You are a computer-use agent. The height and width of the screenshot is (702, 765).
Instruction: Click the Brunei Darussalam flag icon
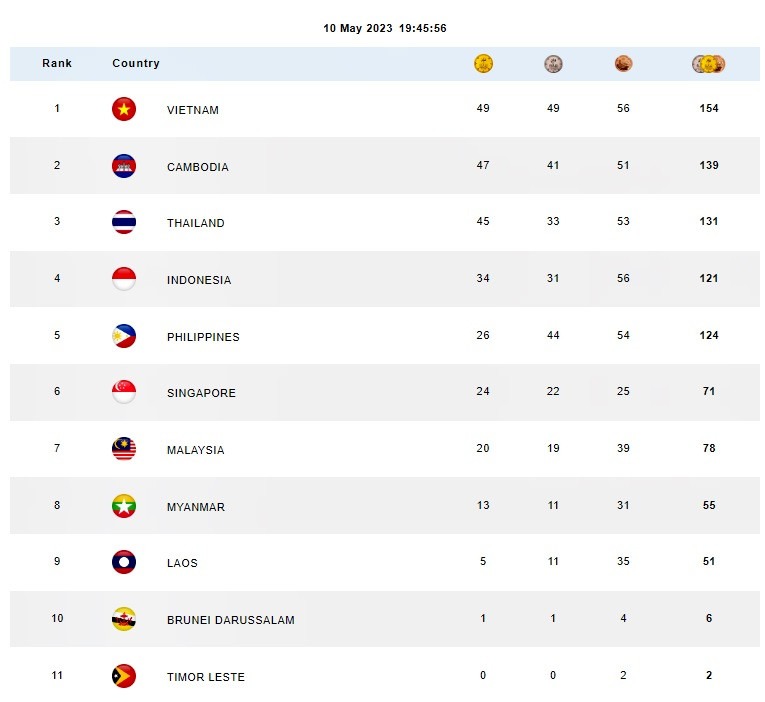pyautogui.click(x=124, y=619)
